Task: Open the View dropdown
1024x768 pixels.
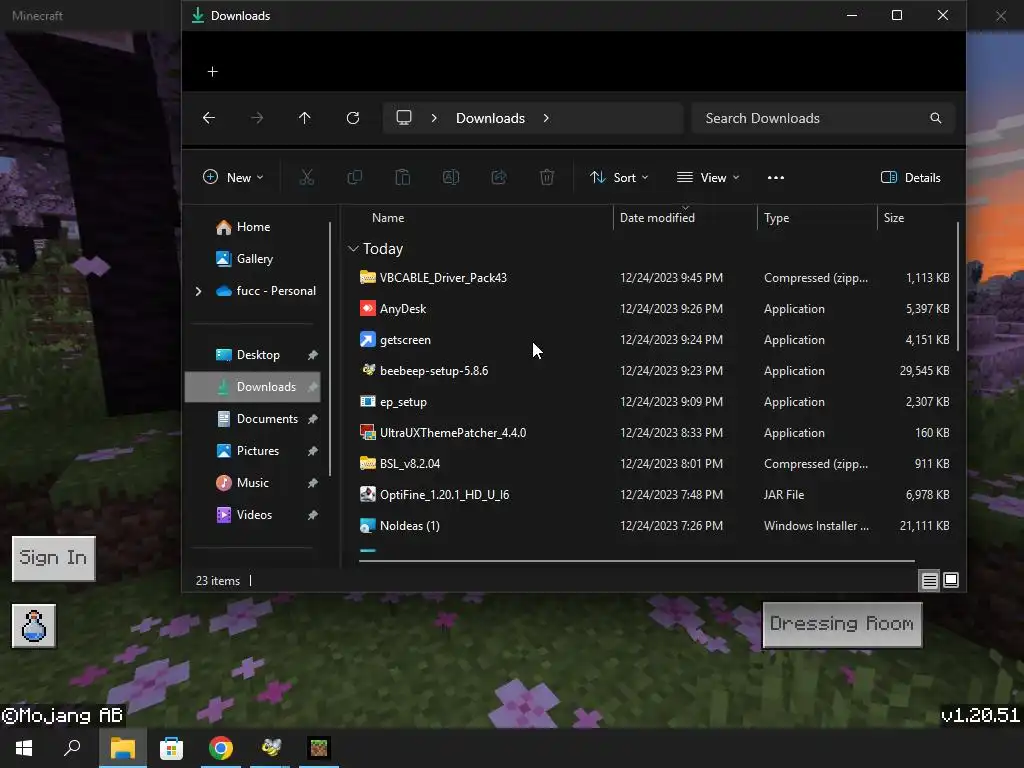Action: coord(709,178)
